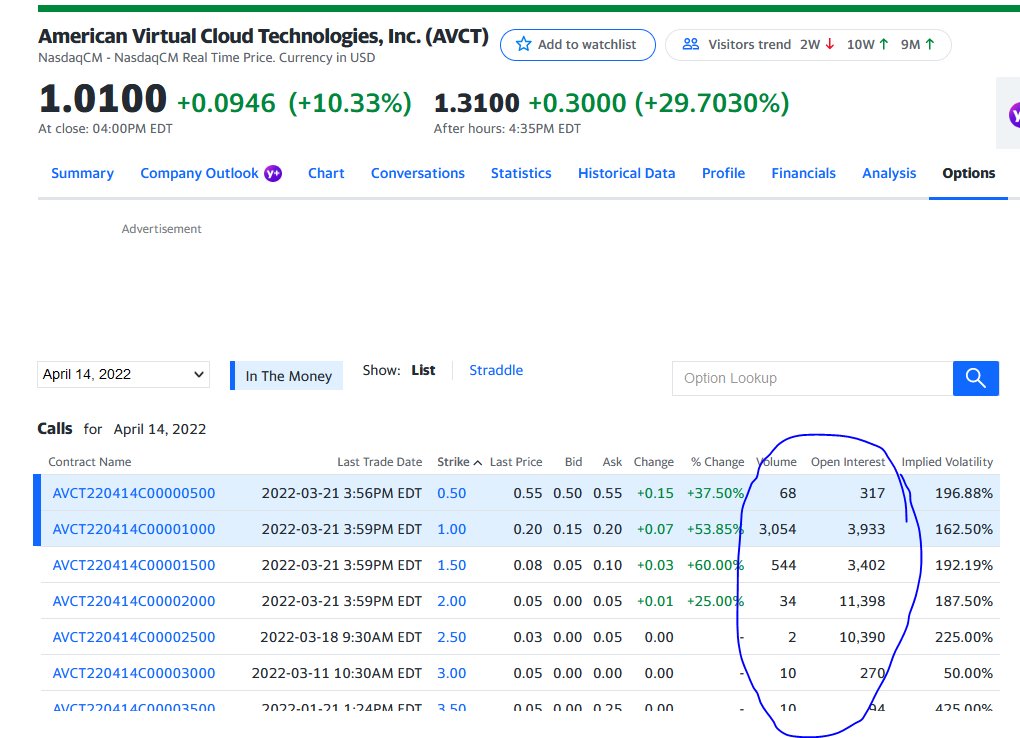The width and height of the screenshot is (1020, 738).
Task: Open the April 14, 2022 expiration dropdown
Action: [123, 374]
